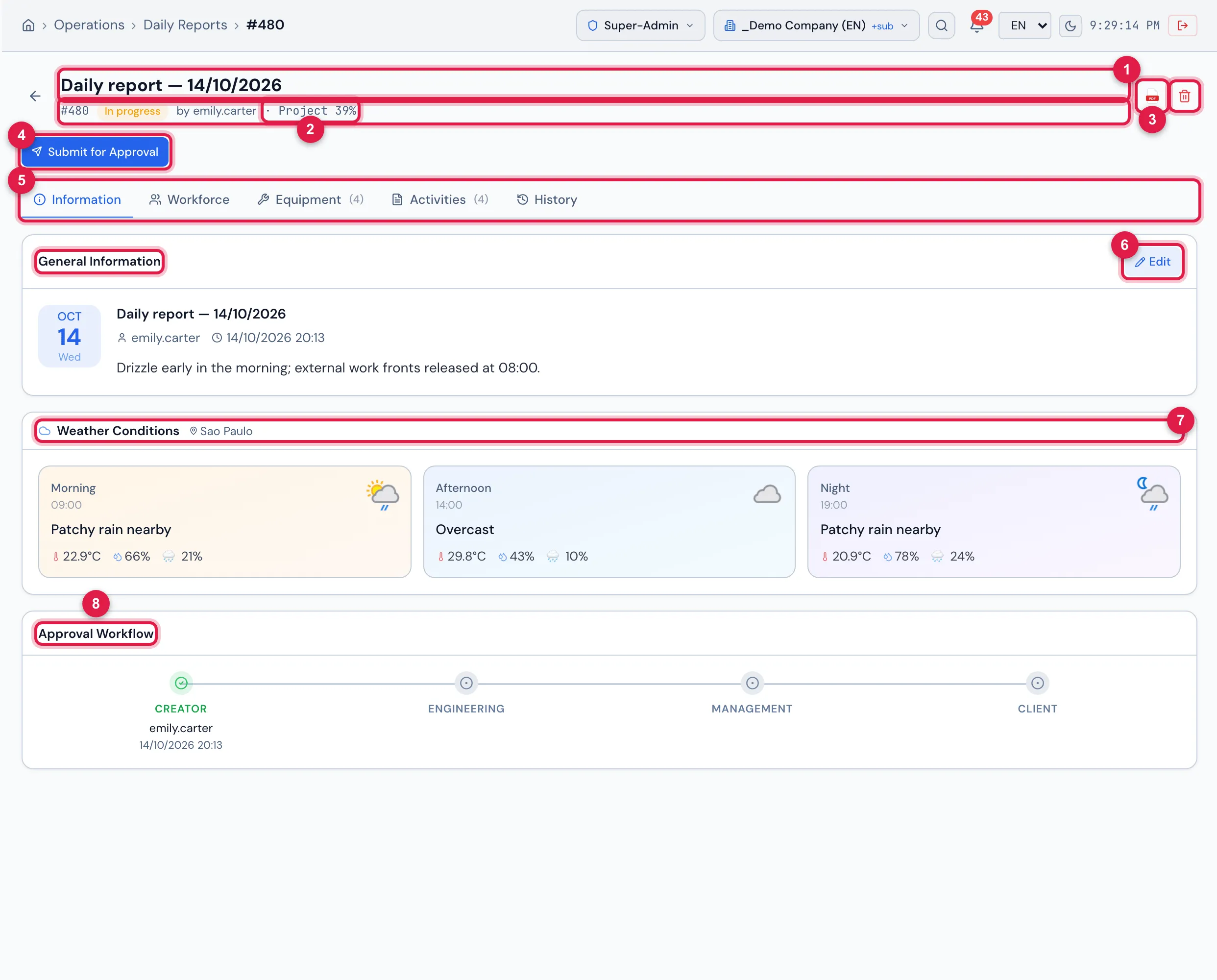Image resolution: width=1217 pixels, height=980 pixels.
Task: Open Daily Reports breadcrumb link
Action: click(x=185, y=25)
